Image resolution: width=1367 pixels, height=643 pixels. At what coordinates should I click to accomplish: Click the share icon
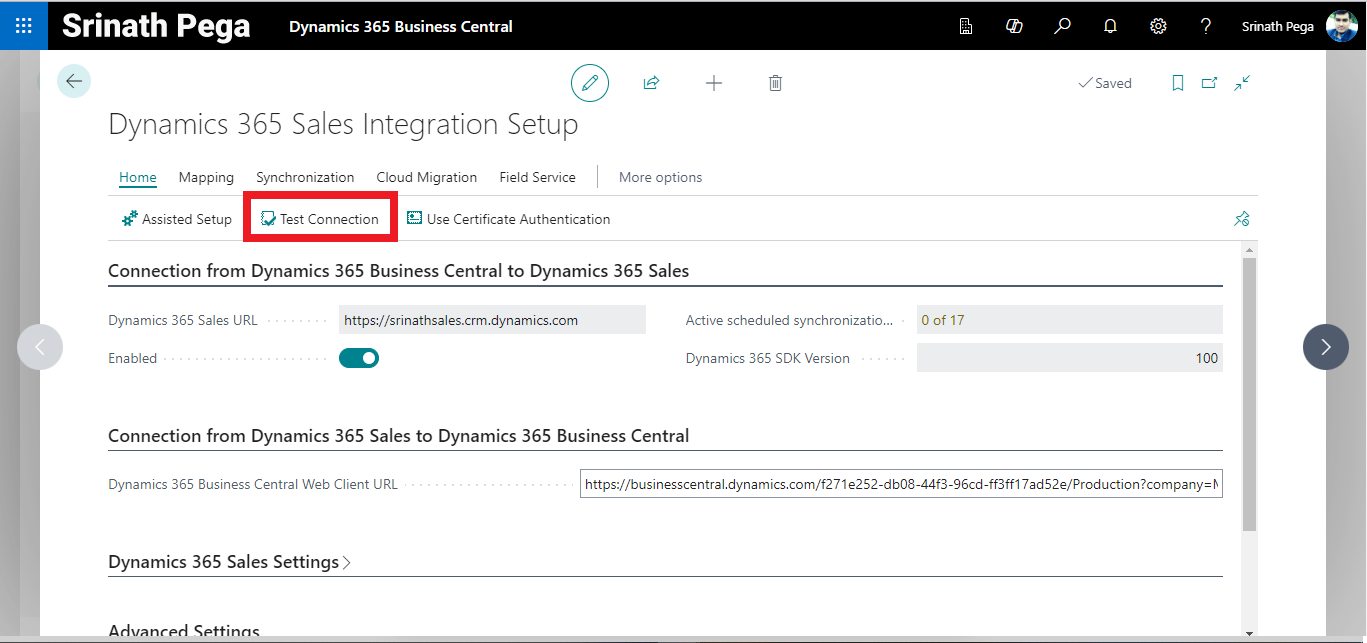651,83
